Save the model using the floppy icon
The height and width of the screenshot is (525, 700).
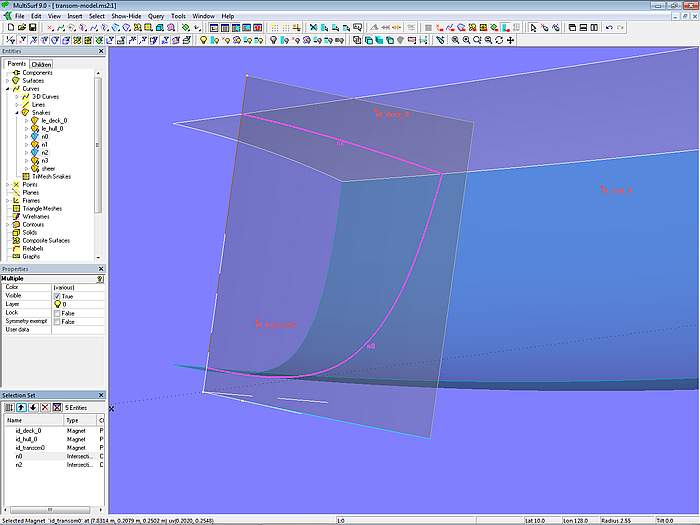32,28
